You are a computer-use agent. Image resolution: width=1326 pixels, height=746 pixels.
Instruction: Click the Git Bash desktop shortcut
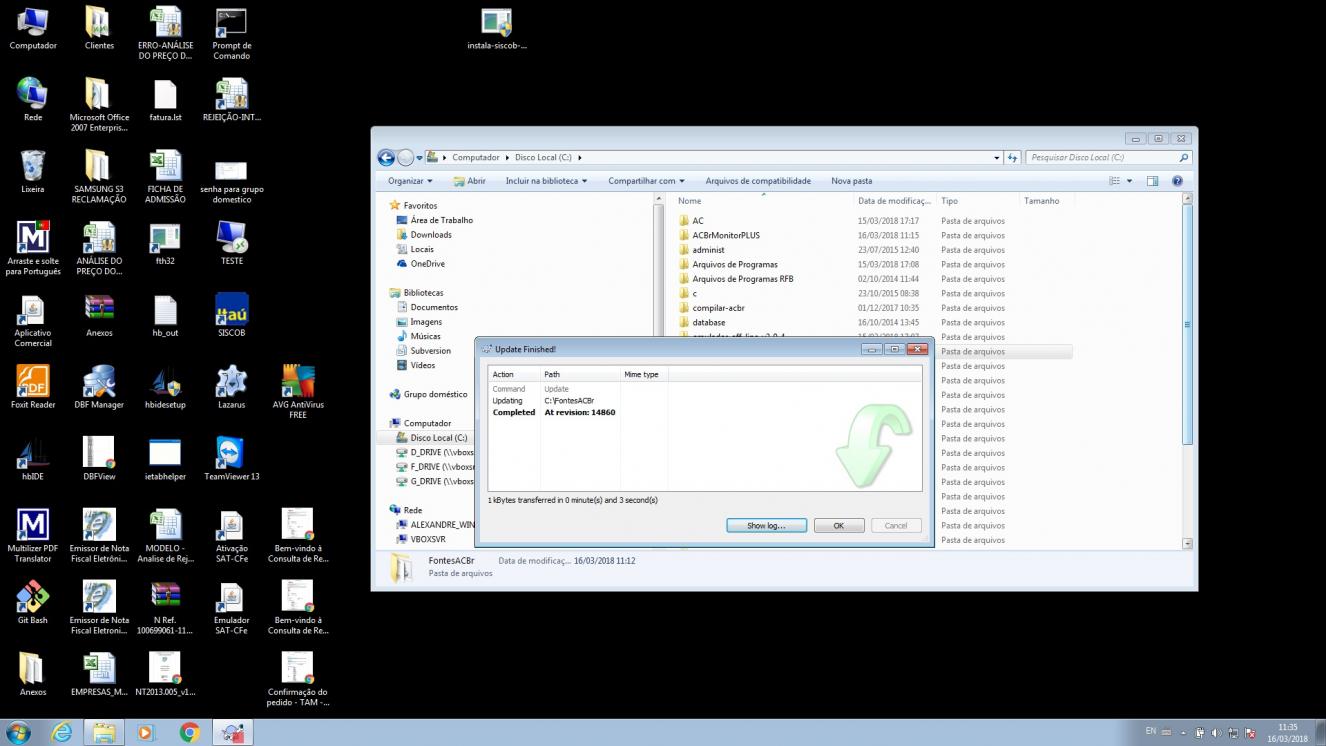(33, 601)
